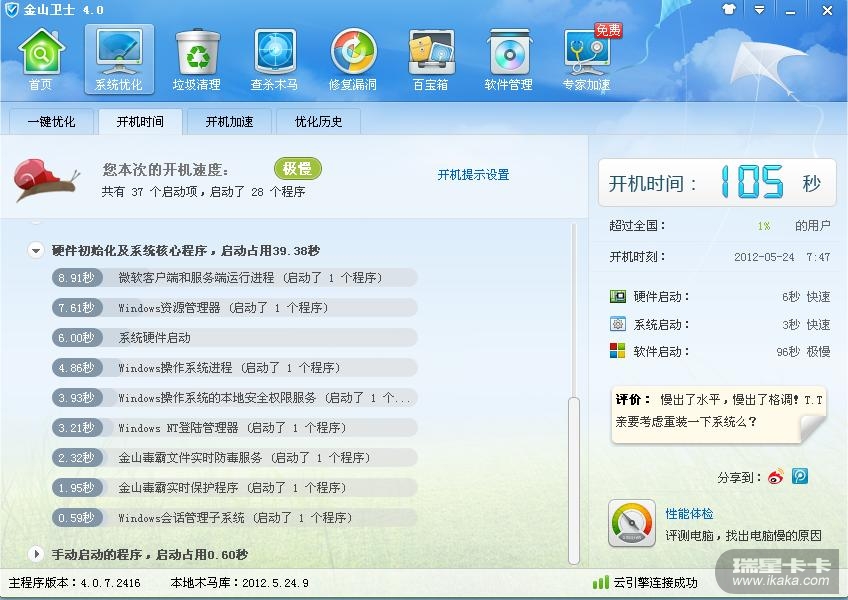The width and height of the screenshot is (848, 600).
Task: Expand 手动启动的程序 group
Action: pyautogui.click(x=36, y=554)
